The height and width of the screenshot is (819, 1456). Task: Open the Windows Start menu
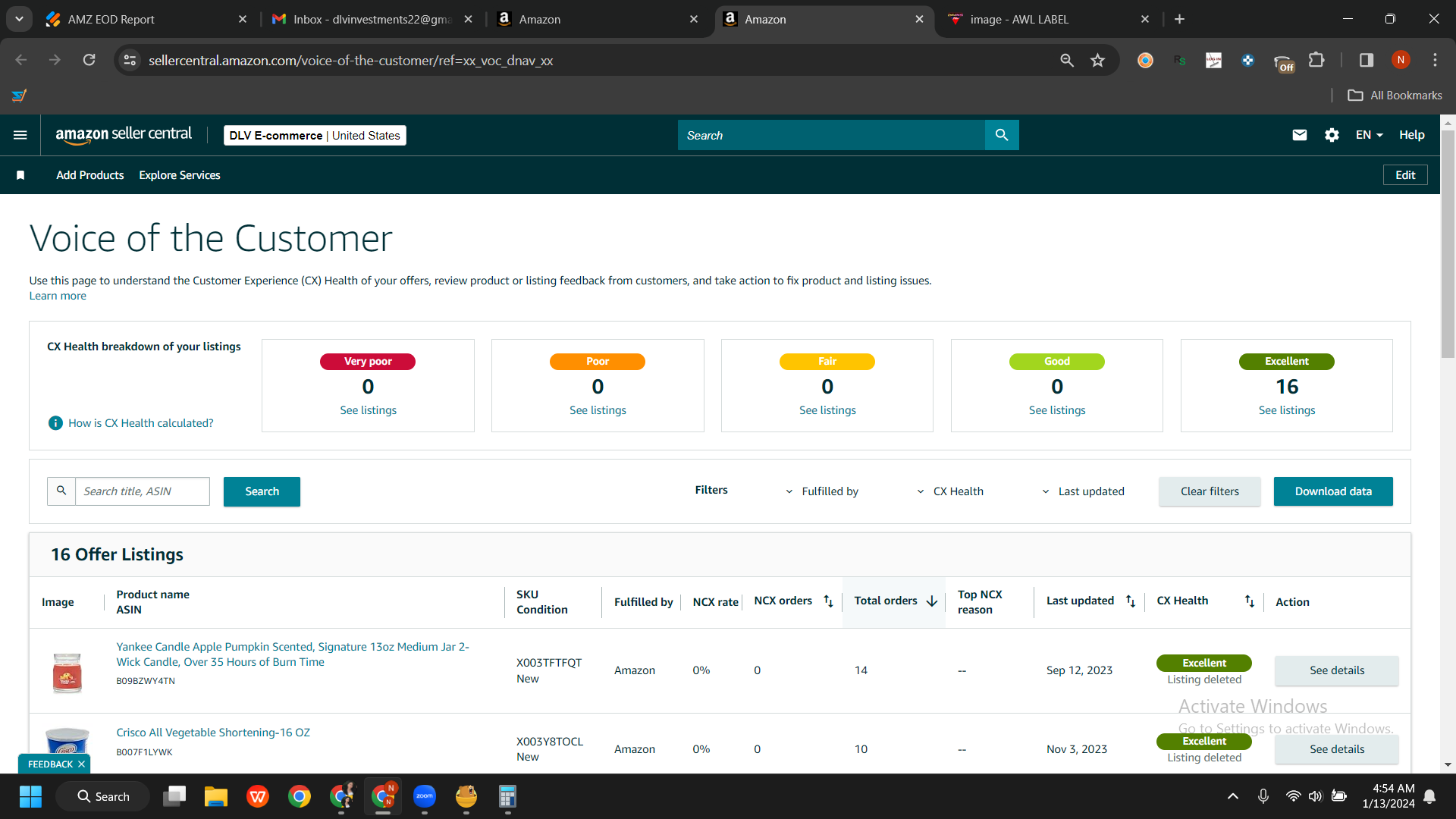[x=30, y=796]
